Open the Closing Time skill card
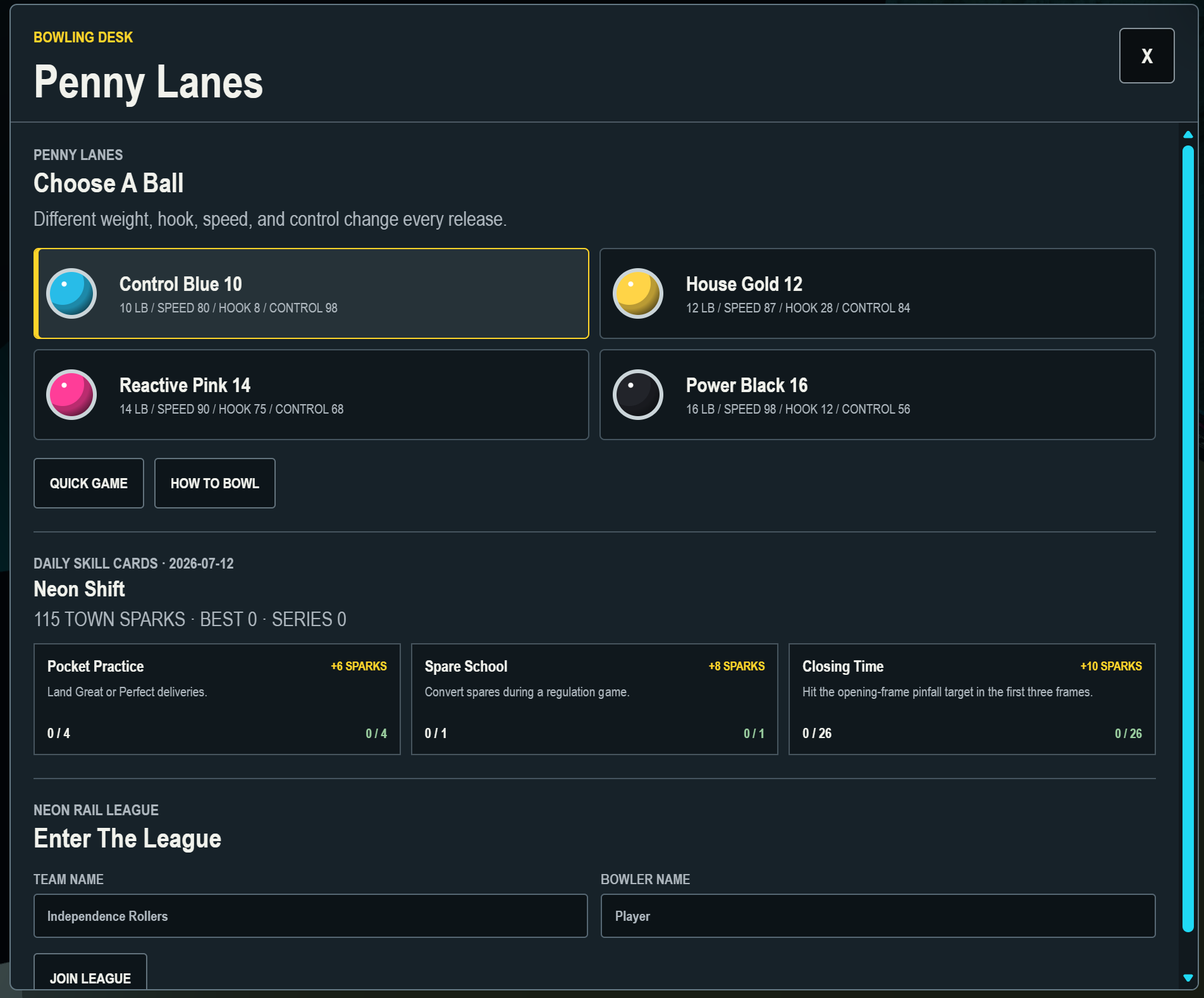1204x998 pixels. pyautogui.click(x=972, y=699)
